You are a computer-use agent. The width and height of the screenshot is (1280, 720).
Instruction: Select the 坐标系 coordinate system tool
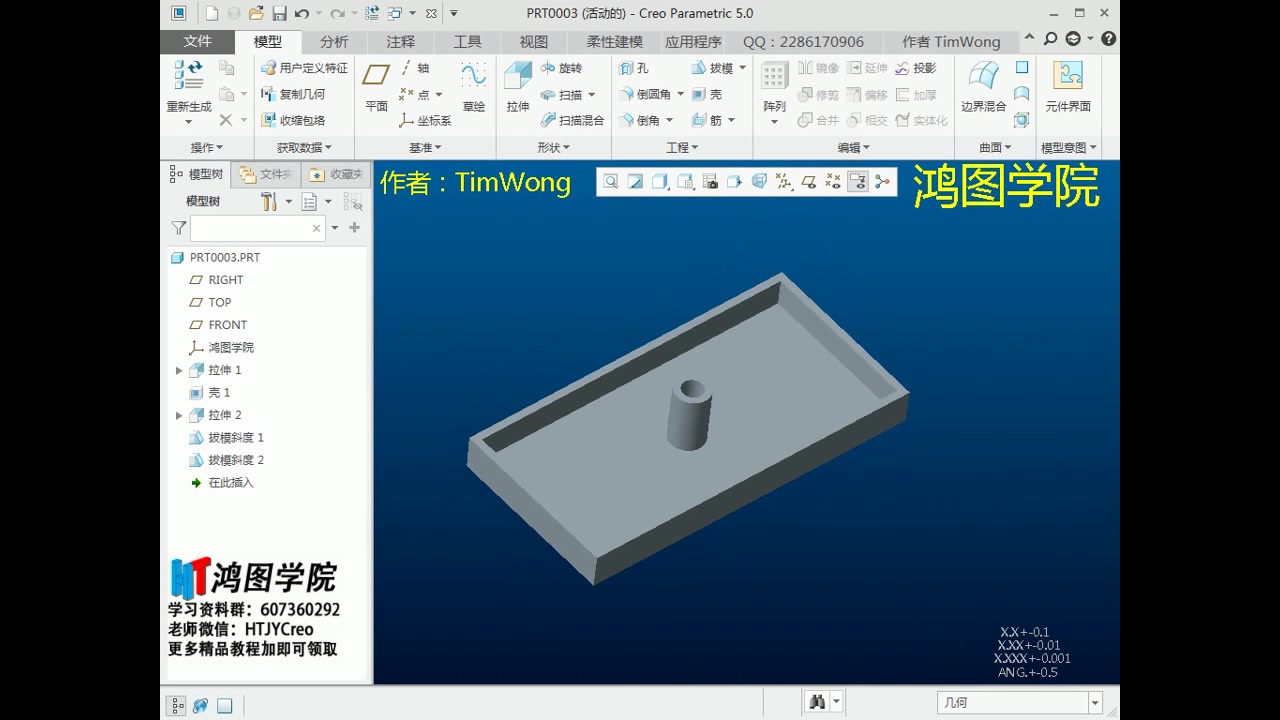click(425, 120)
